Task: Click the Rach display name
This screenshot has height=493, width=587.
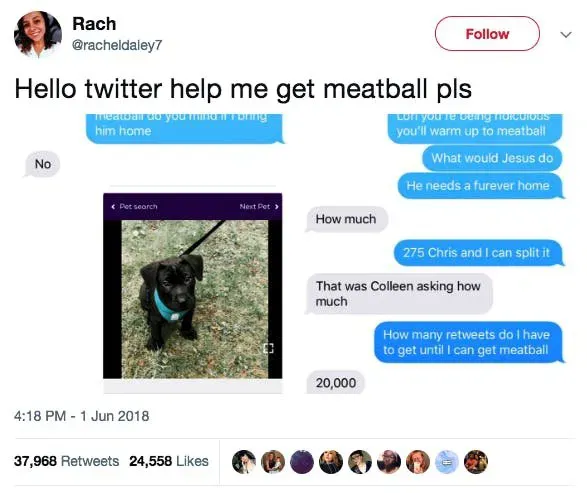Action: pos(94,24)
